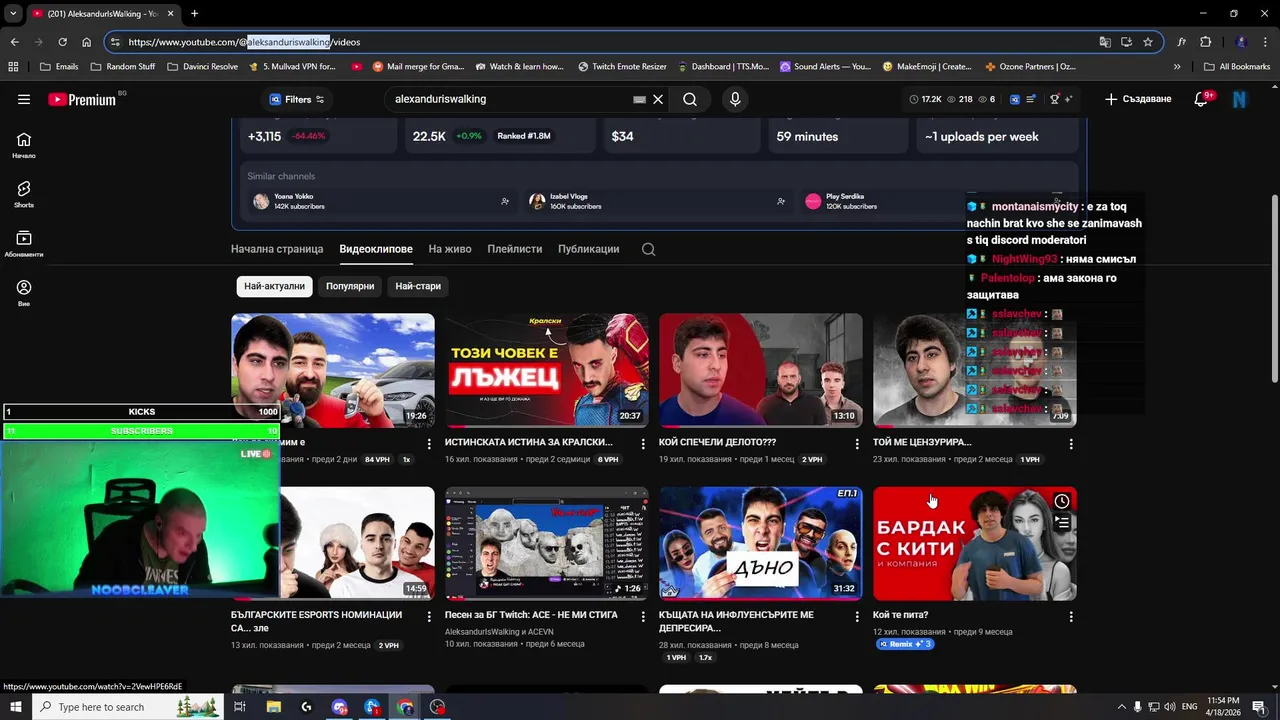Open more options for Кой те пита?

pyautogui.click(x=1071, y=616)
